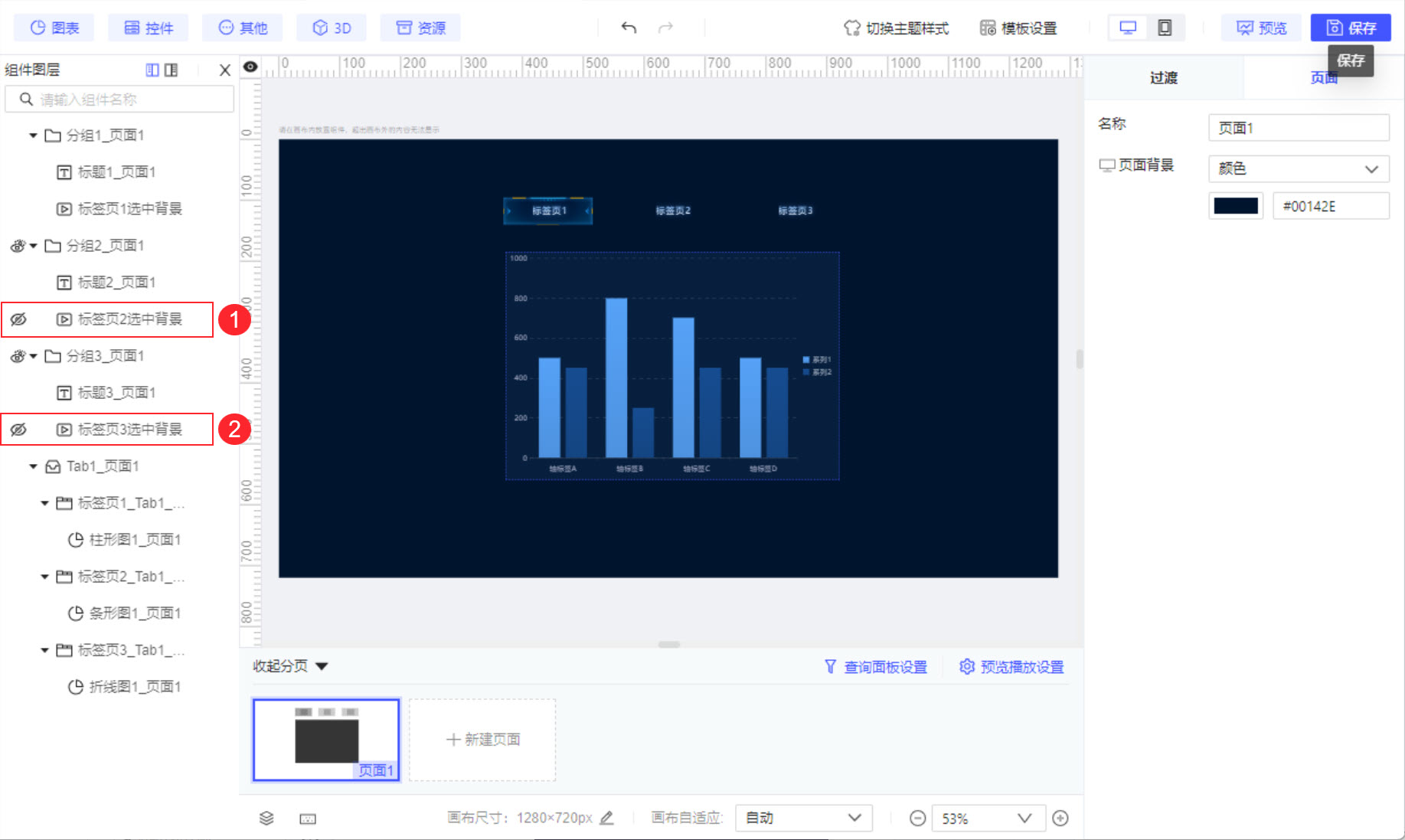Zoom in with plus icon

1060,818
